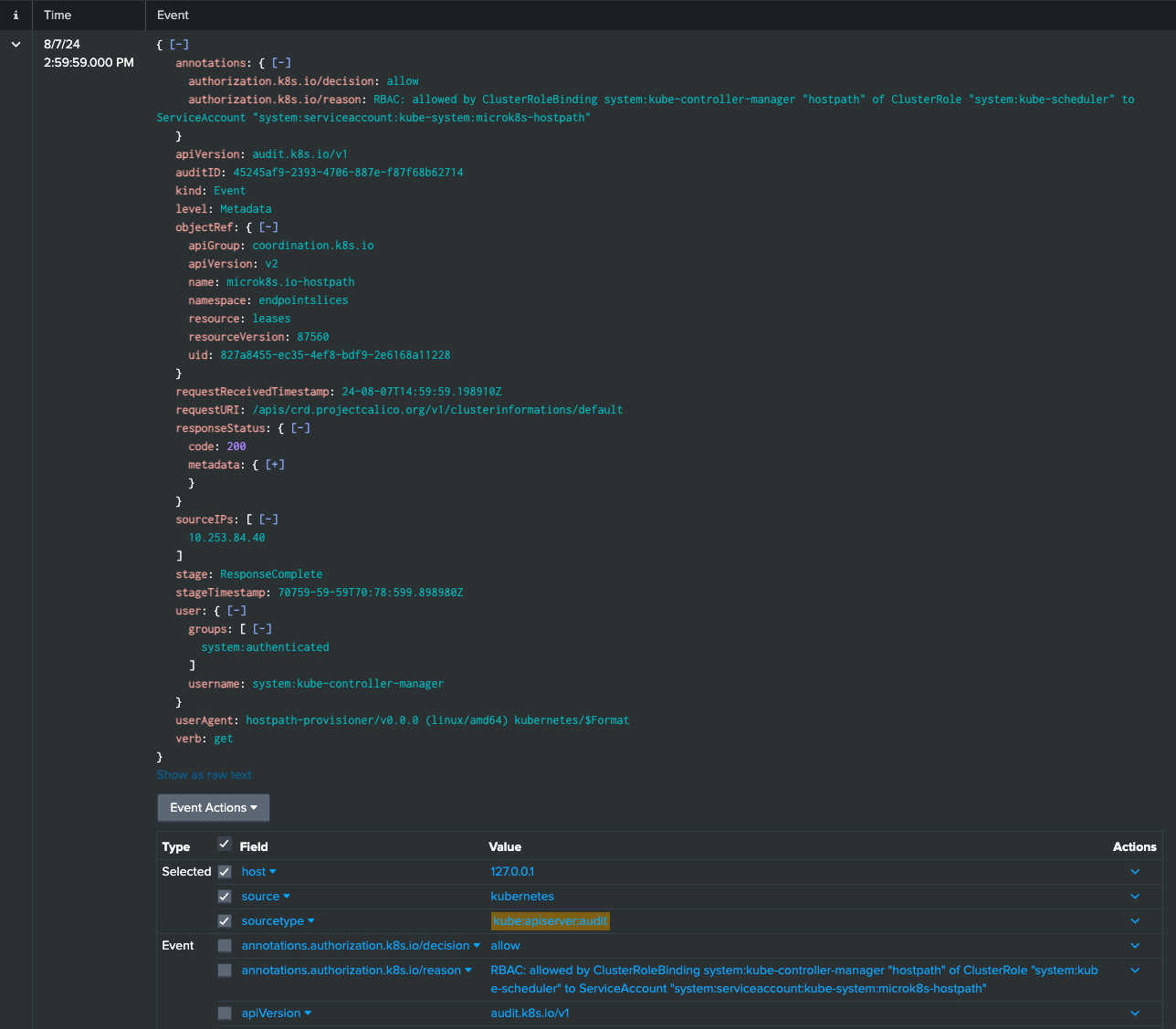
Task: Open the Event Actions dropdown
Action: point(213,808)
